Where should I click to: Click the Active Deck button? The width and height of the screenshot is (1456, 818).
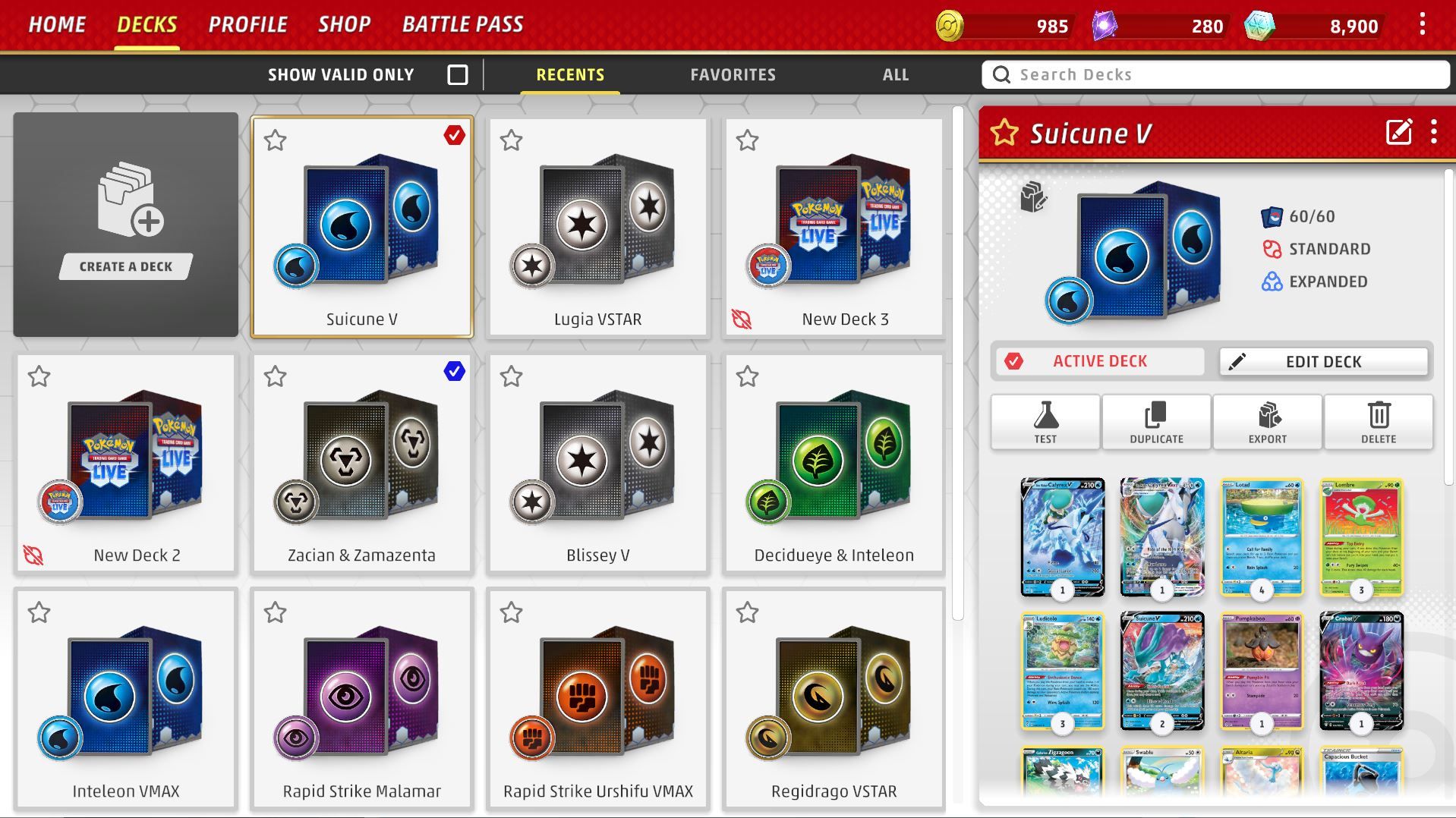point(1098,361)
